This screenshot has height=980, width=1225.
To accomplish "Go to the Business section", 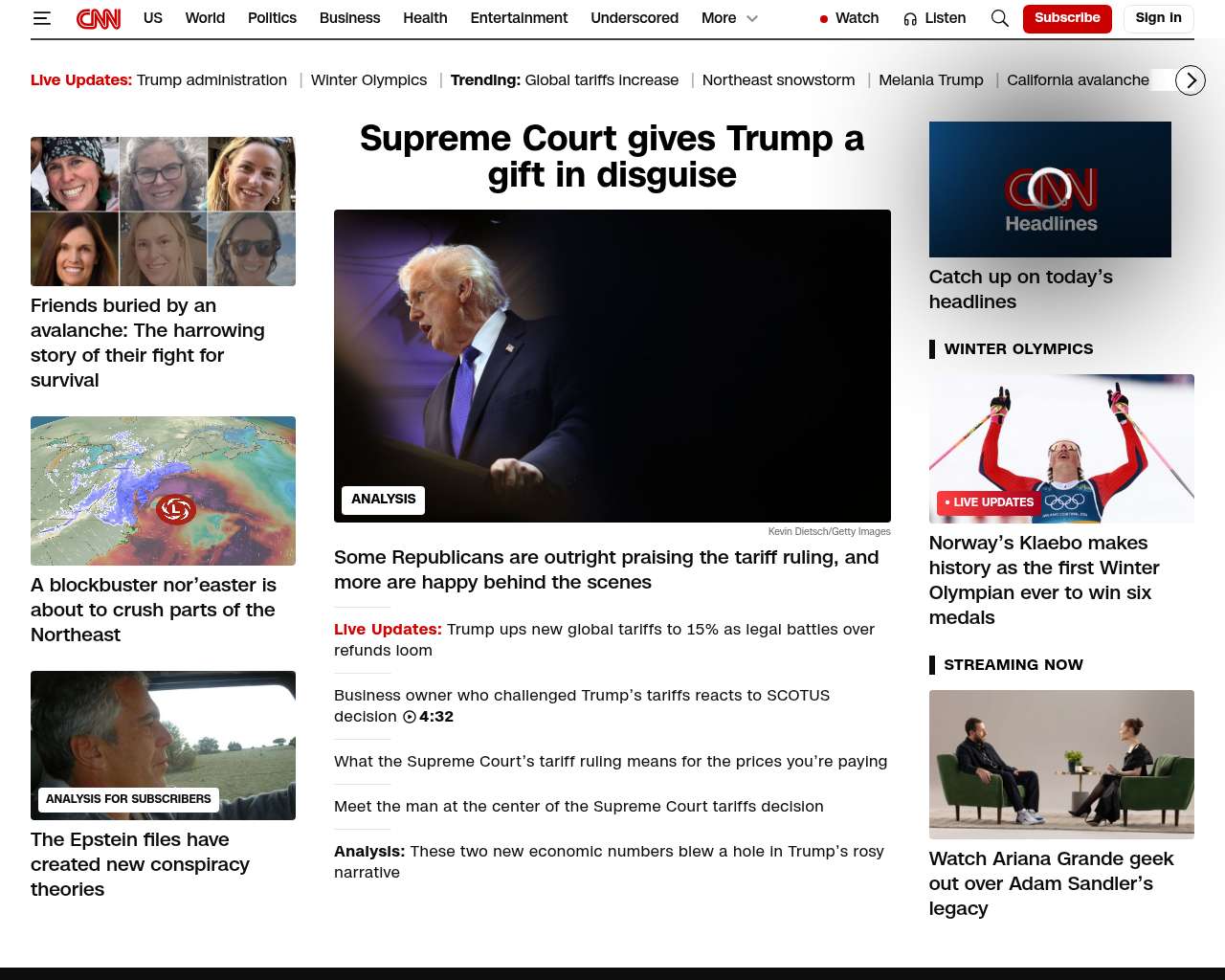I will (x=349, y=18).
